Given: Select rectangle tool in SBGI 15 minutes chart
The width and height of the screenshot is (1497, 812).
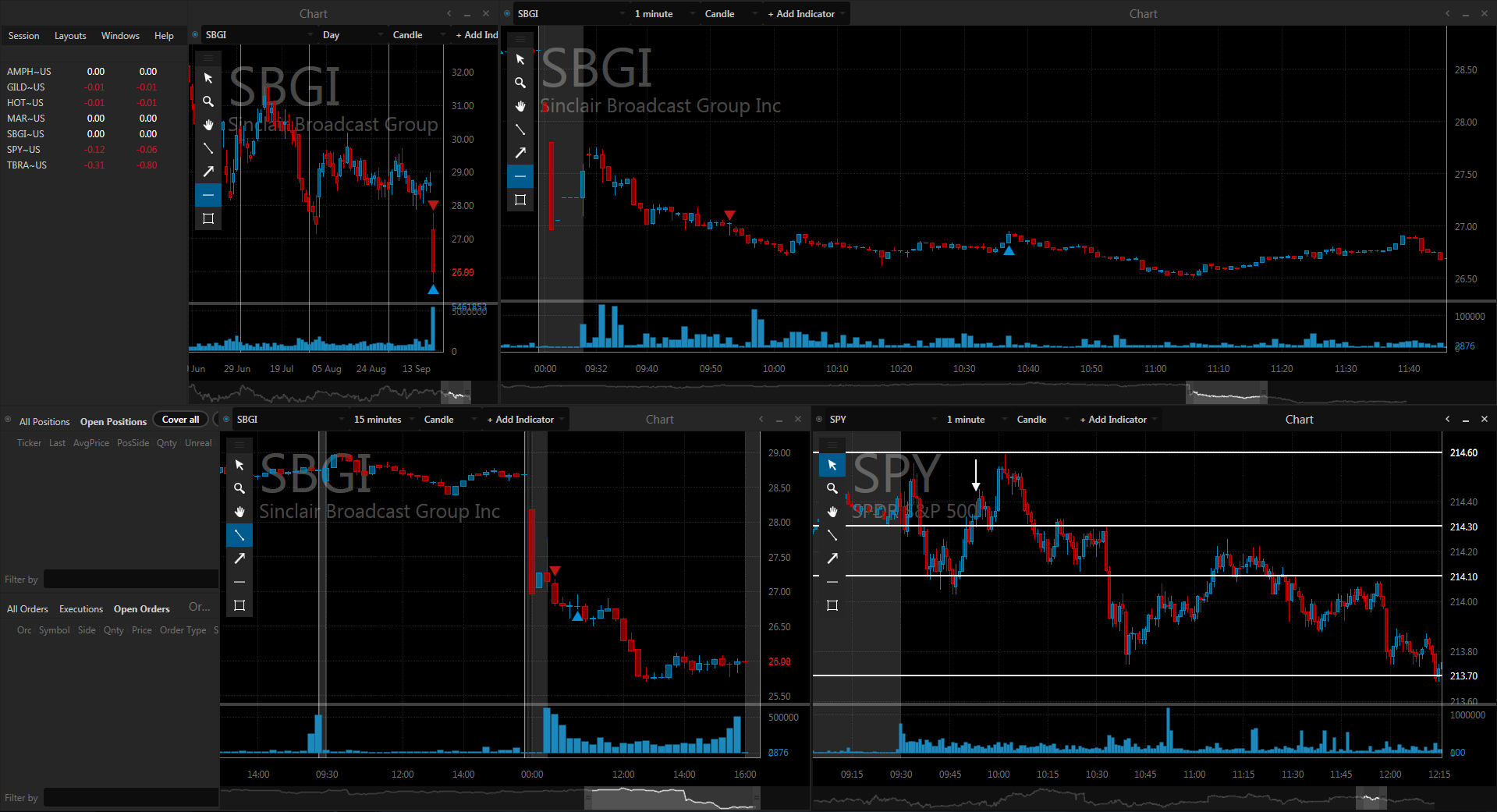Looking at the screenshot, I should click(x=239, y=605).
